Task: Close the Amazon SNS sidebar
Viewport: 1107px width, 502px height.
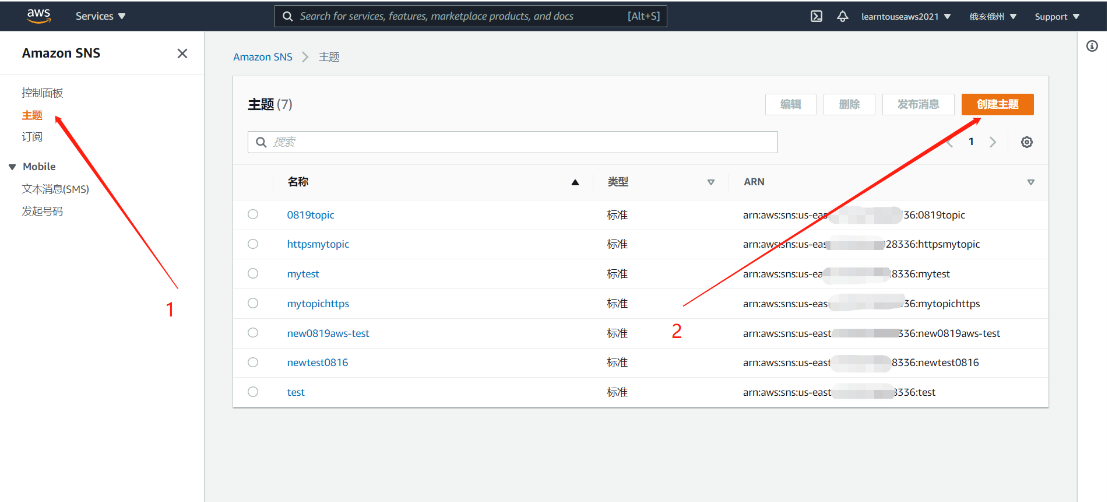Action: [182, 54]
